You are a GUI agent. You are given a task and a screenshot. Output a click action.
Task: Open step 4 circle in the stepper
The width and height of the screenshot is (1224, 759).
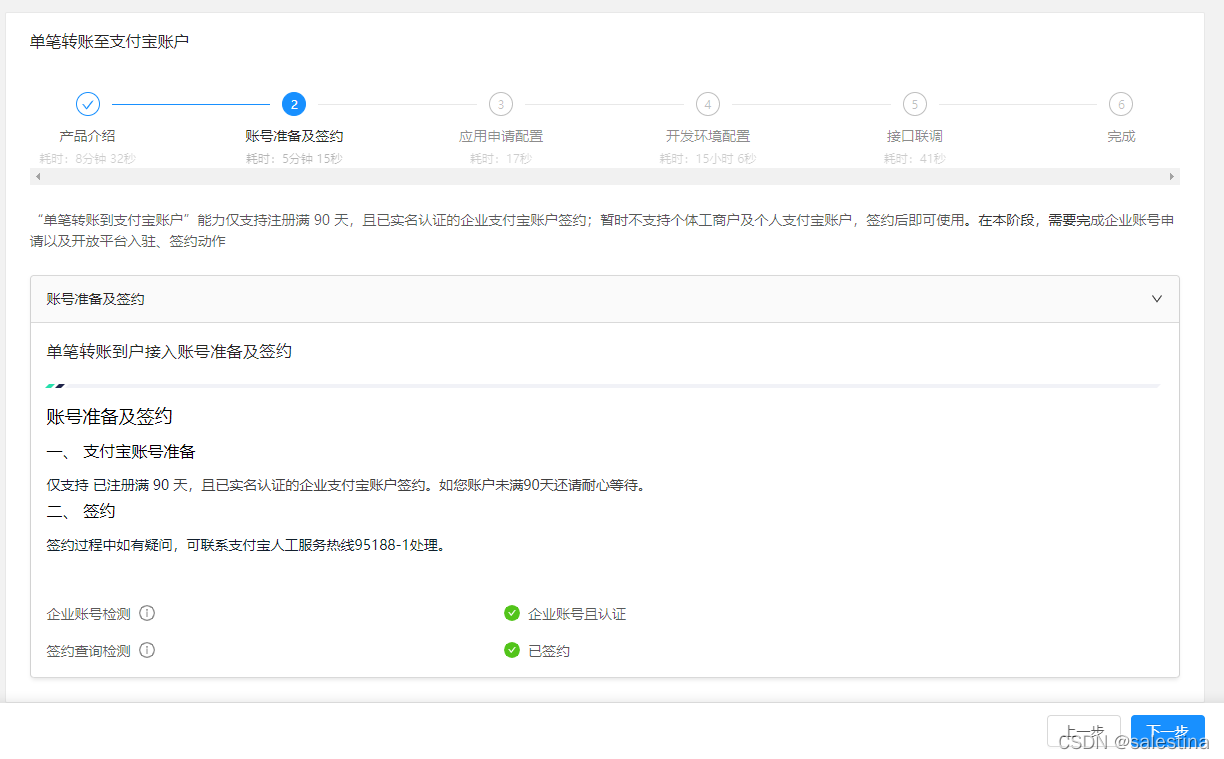[x=708, y=104]
